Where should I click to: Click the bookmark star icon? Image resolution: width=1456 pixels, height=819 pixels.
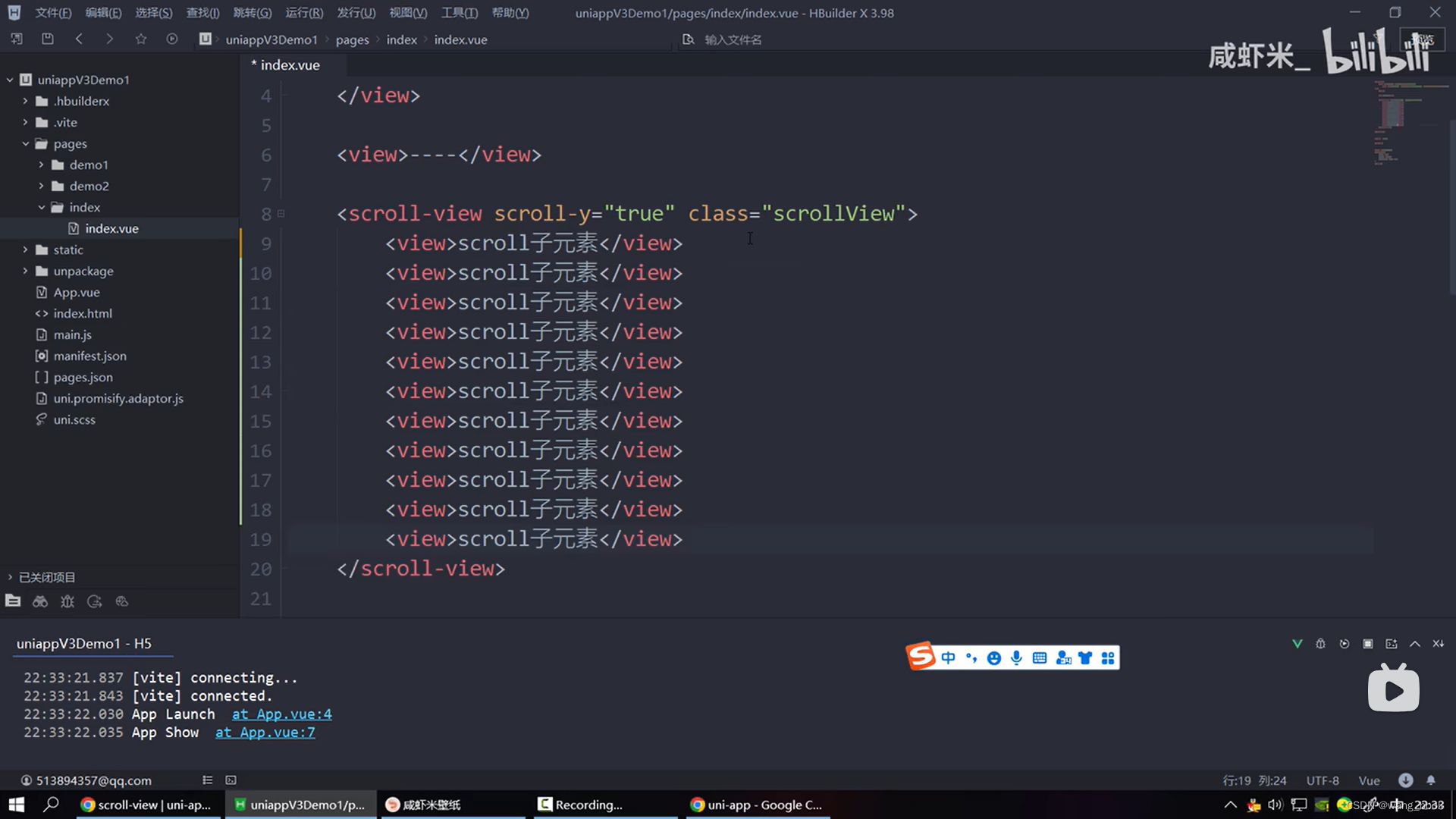[141, 39]
